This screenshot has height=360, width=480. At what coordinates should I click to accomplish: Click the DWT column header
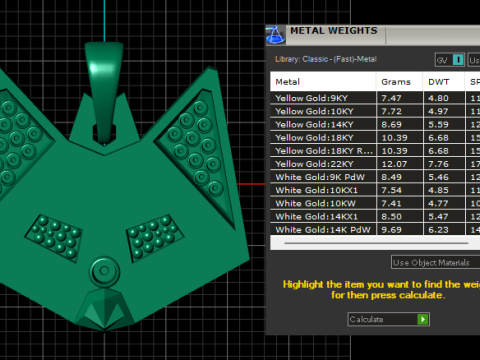tap(444, 82)
